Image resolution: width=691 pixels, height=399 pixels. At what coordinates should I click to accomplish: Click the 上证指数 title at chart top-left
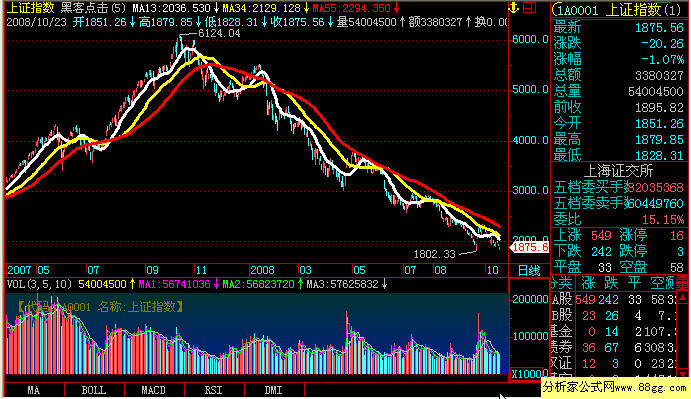pyautogui.click(x=31, y=8)
